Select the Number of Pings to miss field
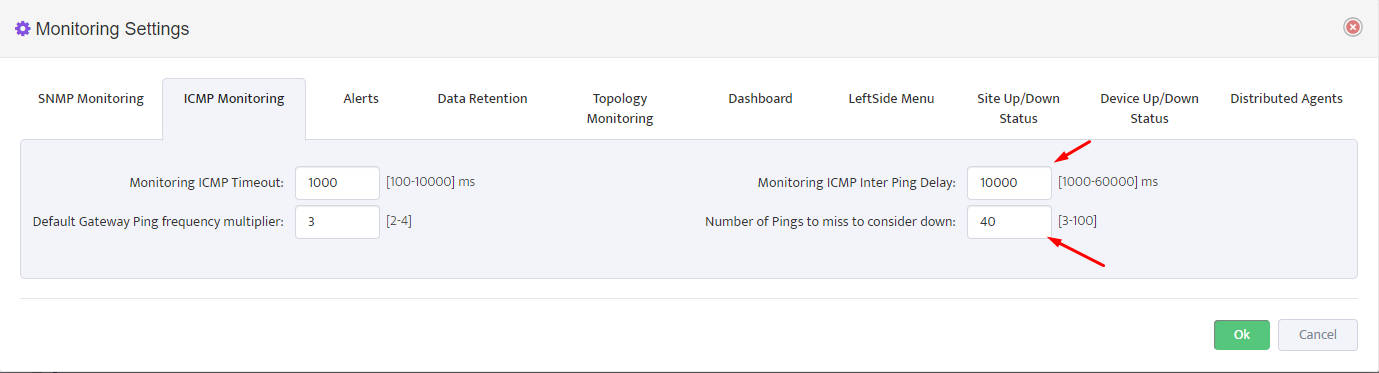The height and width of the screenshot is (373, 1379). coord(1009,222)
